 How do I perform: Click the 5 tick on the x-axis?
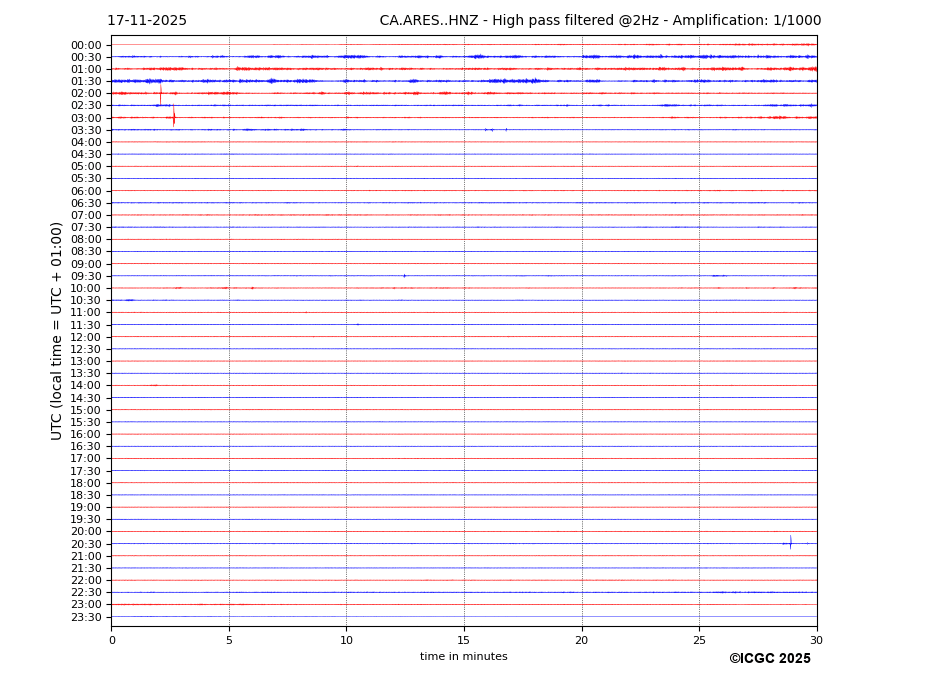point(229,640)
